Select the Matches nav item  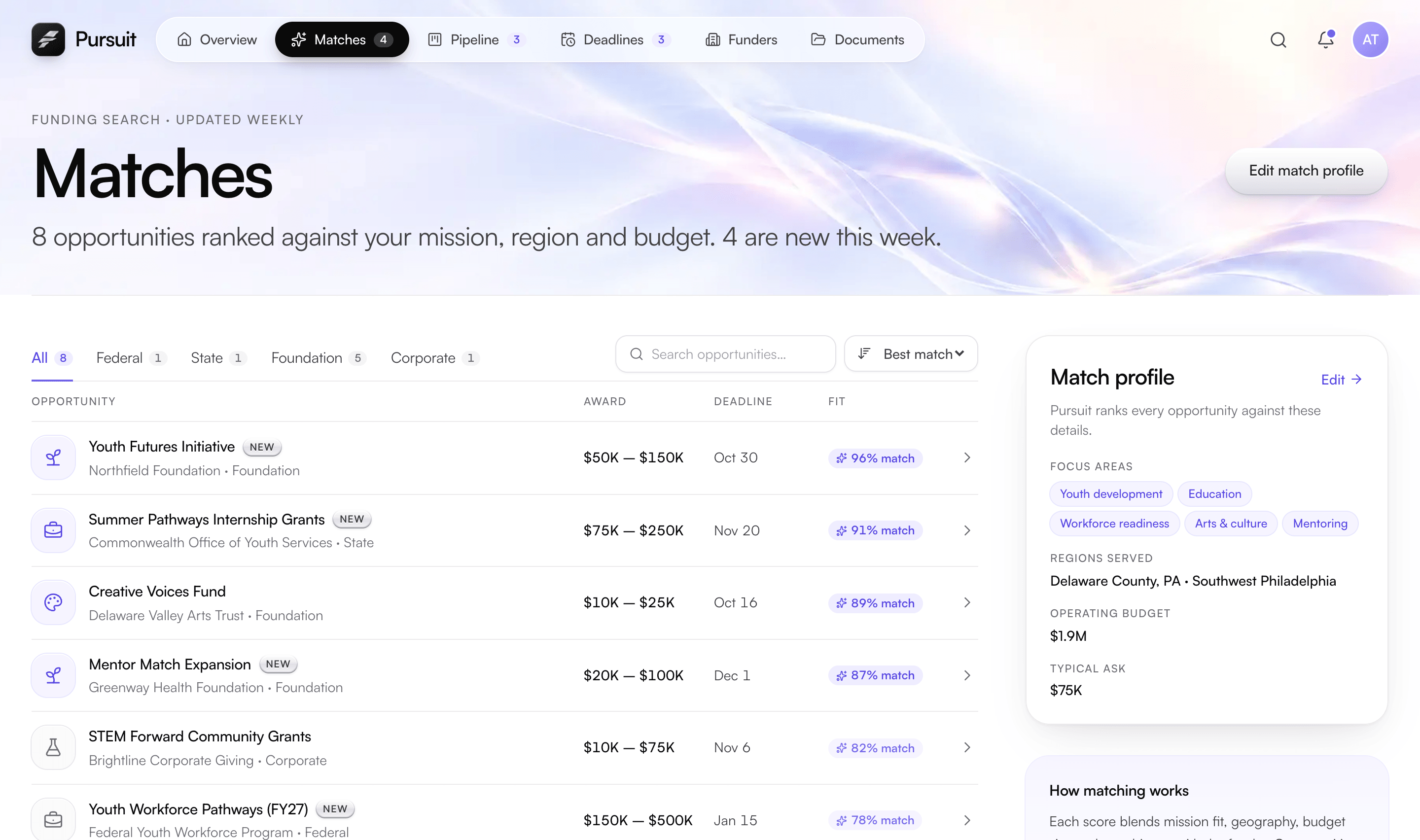(x=342, y=39)
